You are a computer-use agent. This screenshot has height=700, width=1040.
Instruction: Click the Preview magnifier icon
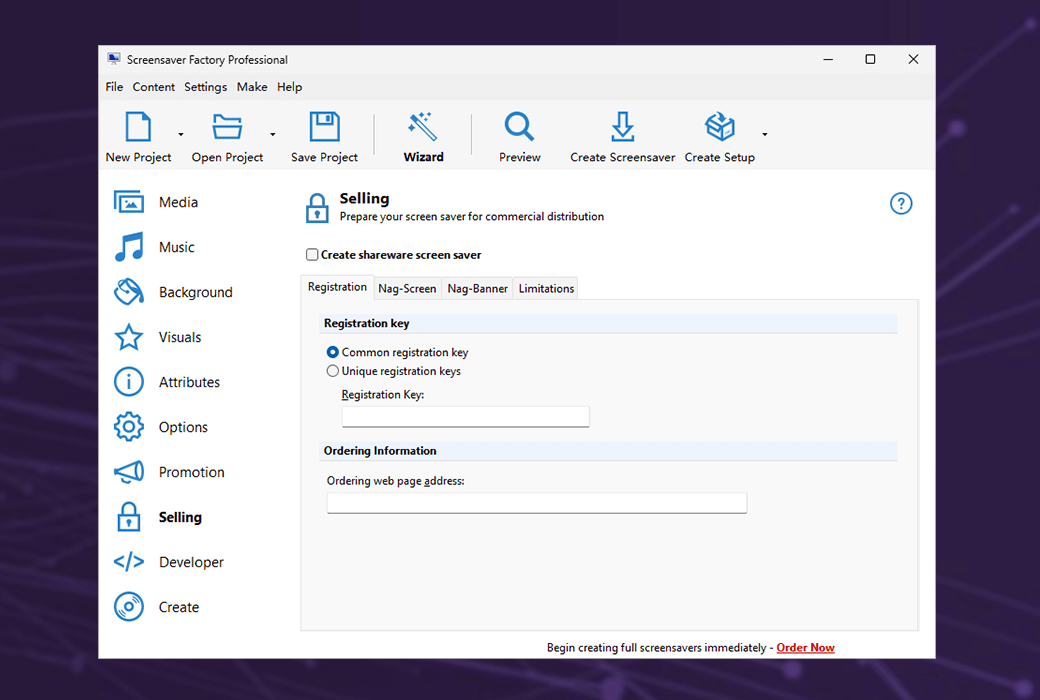pos(519,126)
